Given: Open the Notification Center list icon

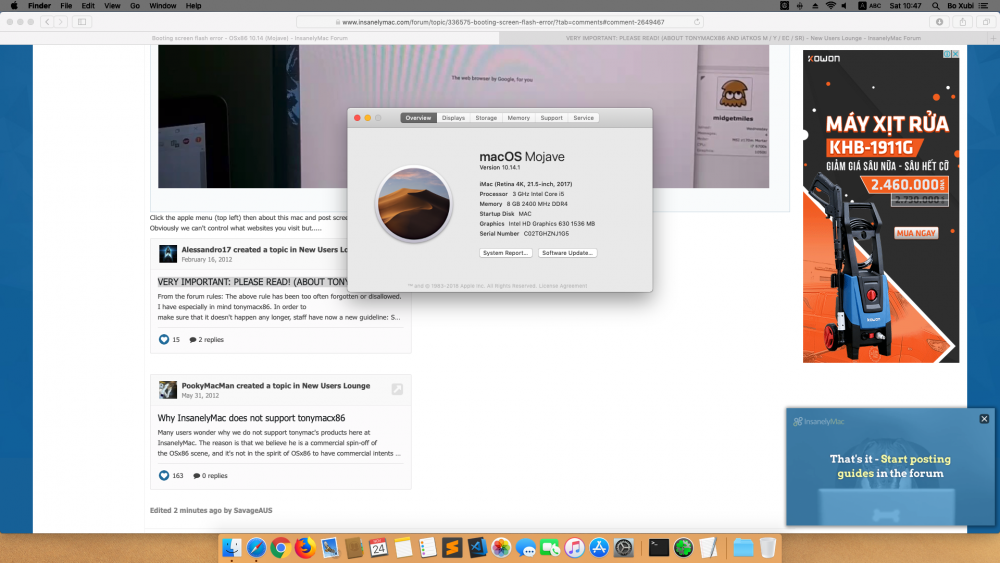Looking at the screenshot, I should [x=983, y=6].
